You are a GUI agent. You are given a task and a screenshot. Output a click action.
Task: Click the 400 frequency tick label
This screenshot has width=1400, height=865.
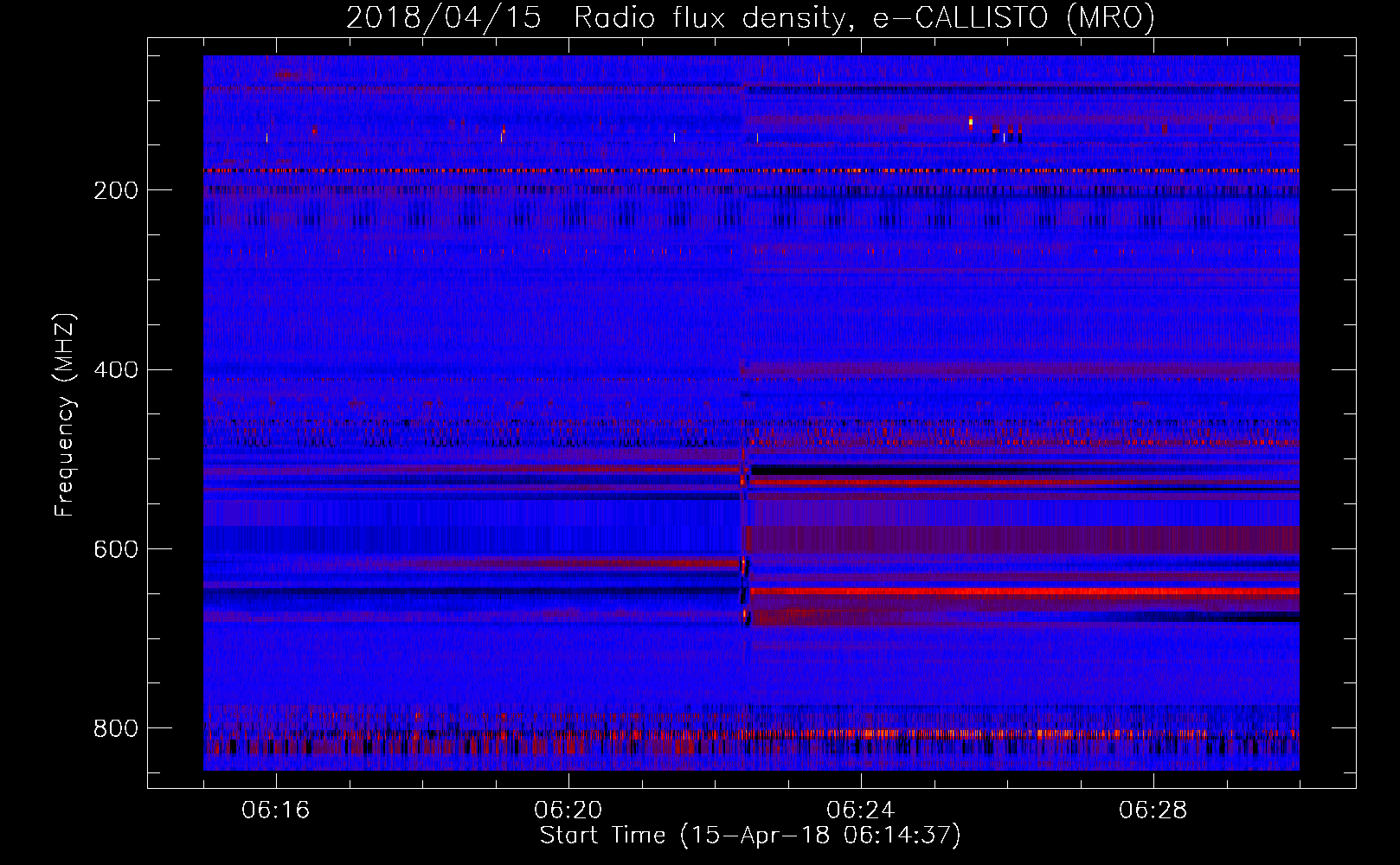coord(116,370)
